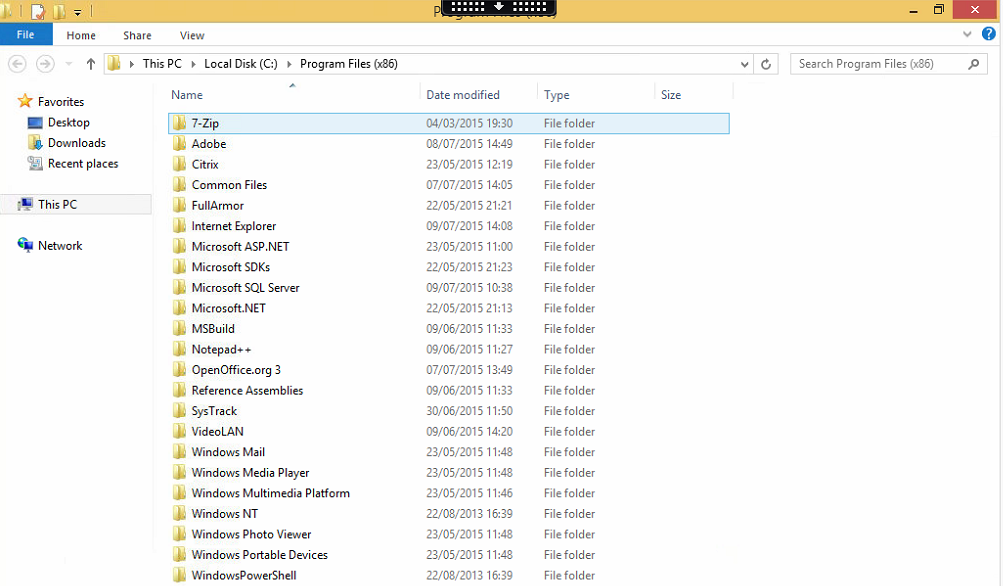The height and width of the screenshot is (586, 1003).
Task: Open Recent places in the navigation pane
Action: [83, 164]
